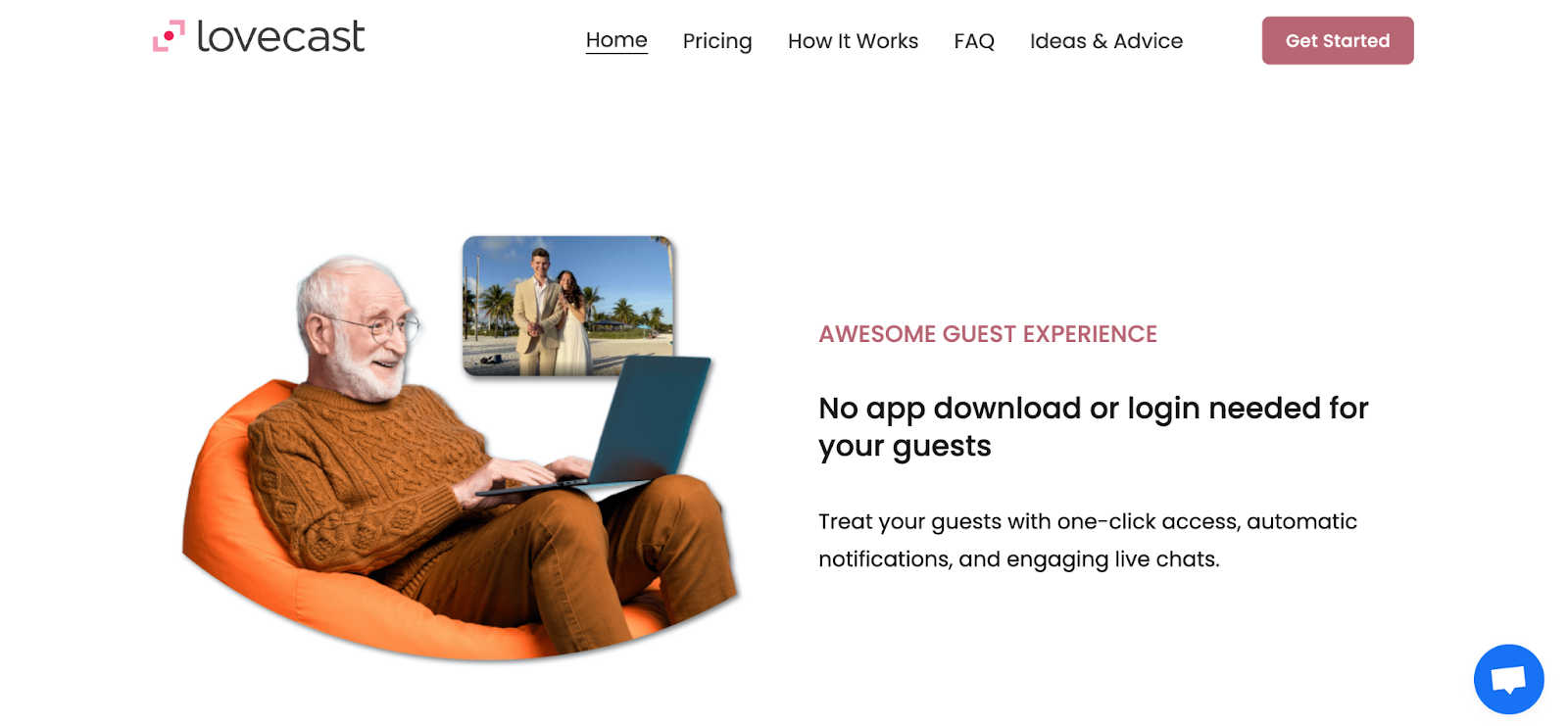Open the blue chat widget bubble

click(1508, 679)
